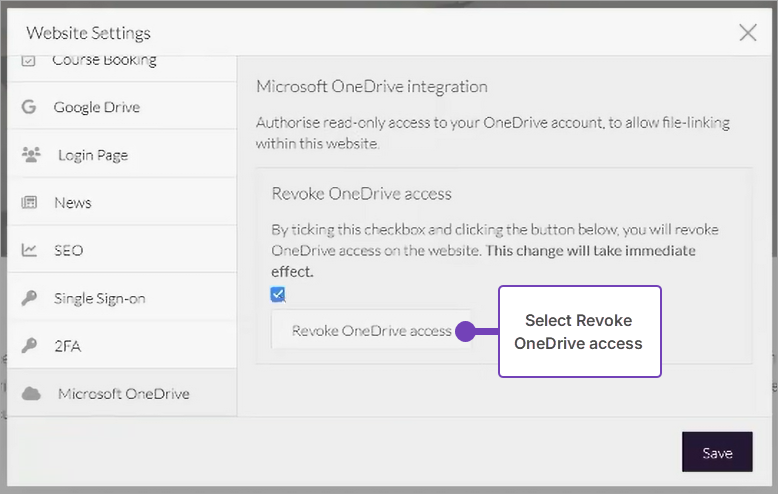Select the 2FA menu entry

pyautogui.click(x=68, y=346)
